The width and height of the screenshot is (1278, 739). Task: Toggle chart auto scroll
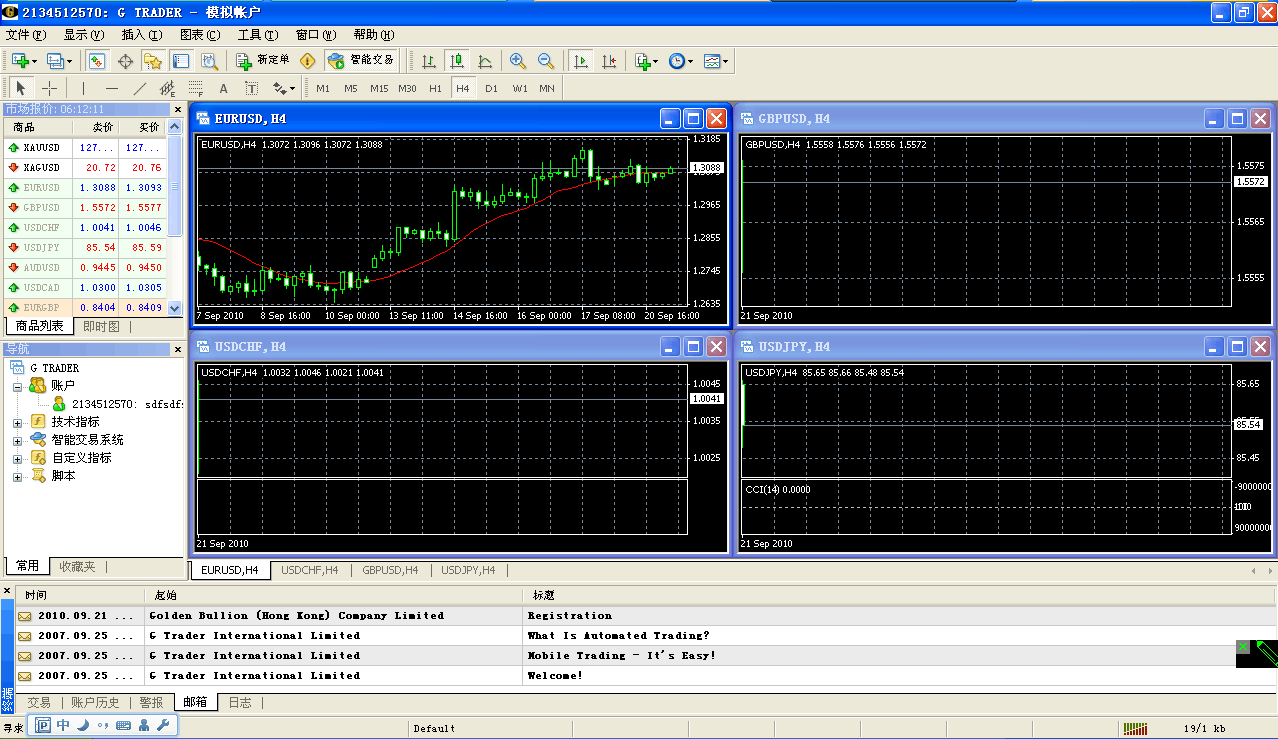point(581,61)
